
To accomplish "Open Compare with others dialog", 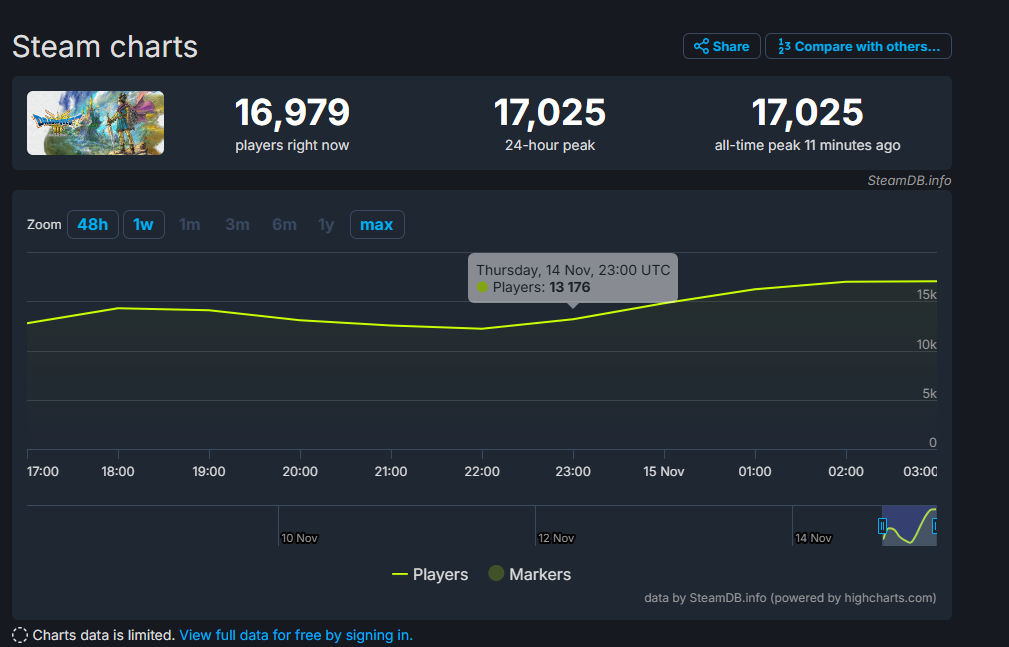I will click(858, 46).
